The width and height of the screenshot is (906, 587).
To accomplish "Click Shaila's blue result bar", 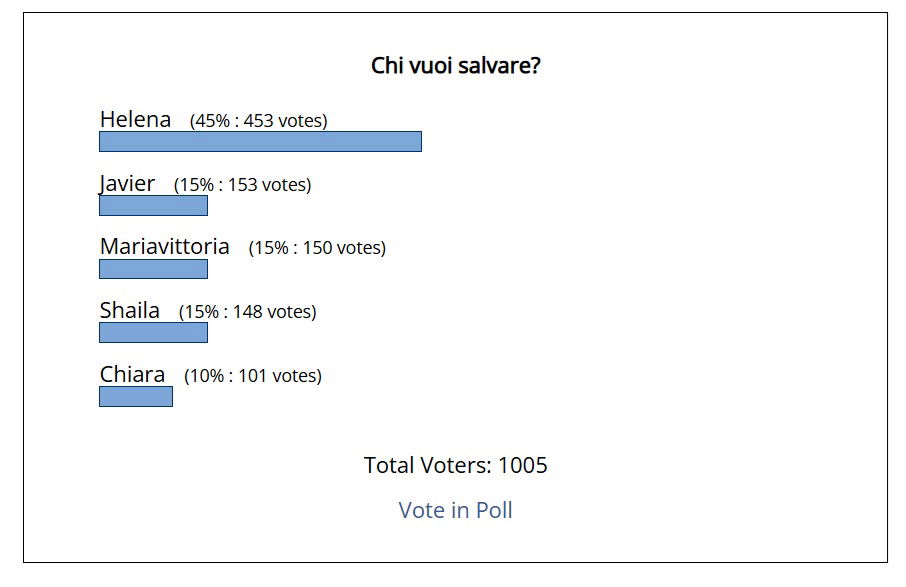I will [x=153, y=333].
